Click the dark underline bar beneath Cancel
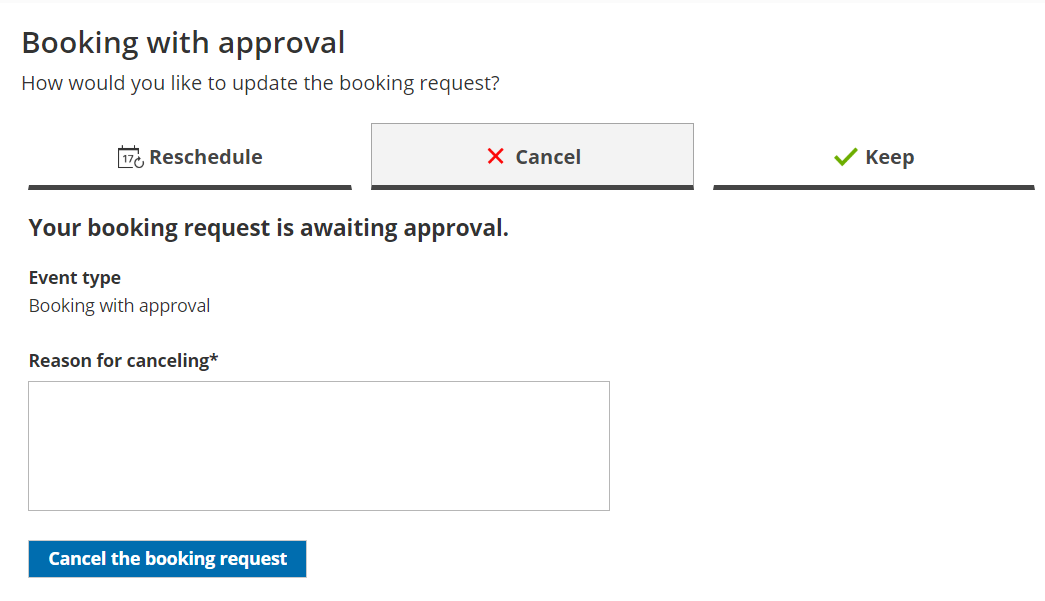1045x601 pixels. pos(532,187)
